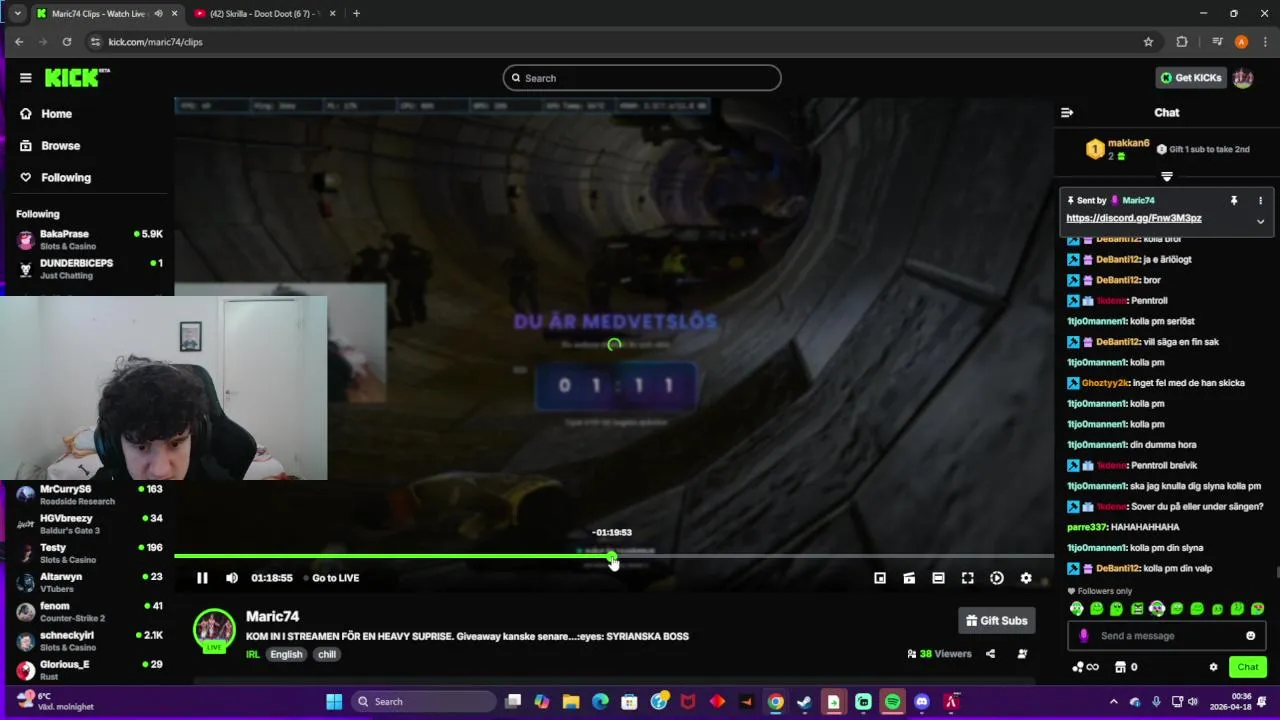Viewport: 1280px width, 720px height.
Task: Open the video player settings gear
Action: pyautogui.click(x=1026, y=578)
